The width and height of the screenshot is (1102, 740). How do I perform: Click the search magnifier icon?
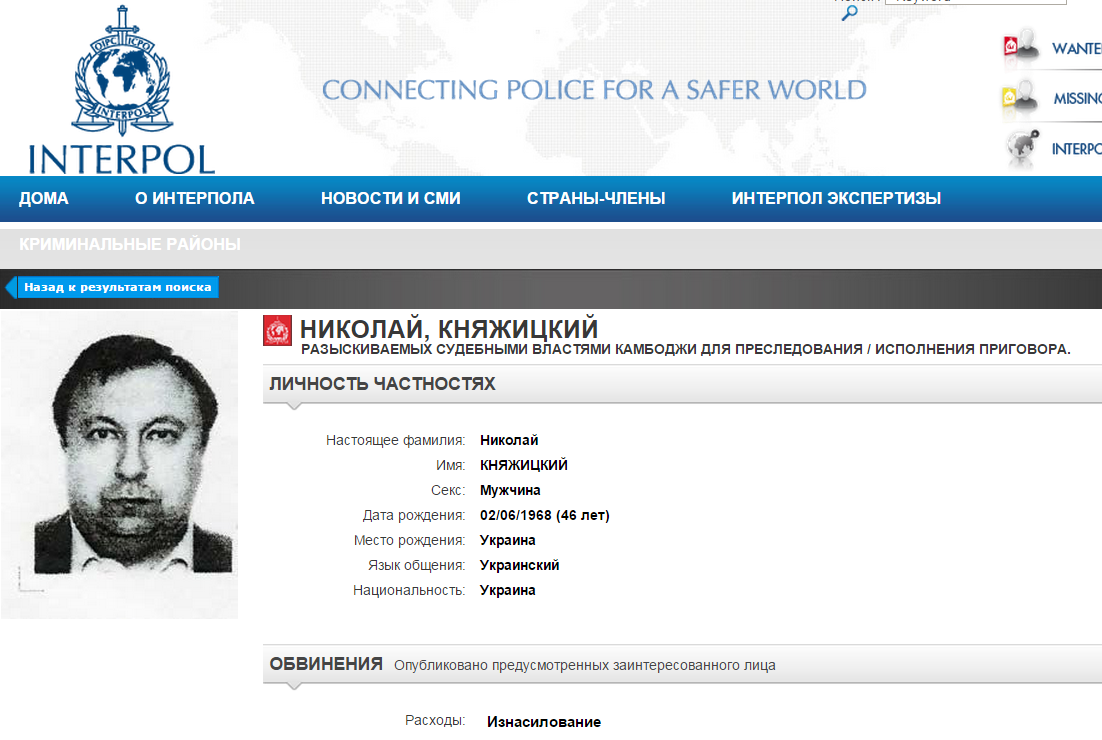[x=850, y=13]
